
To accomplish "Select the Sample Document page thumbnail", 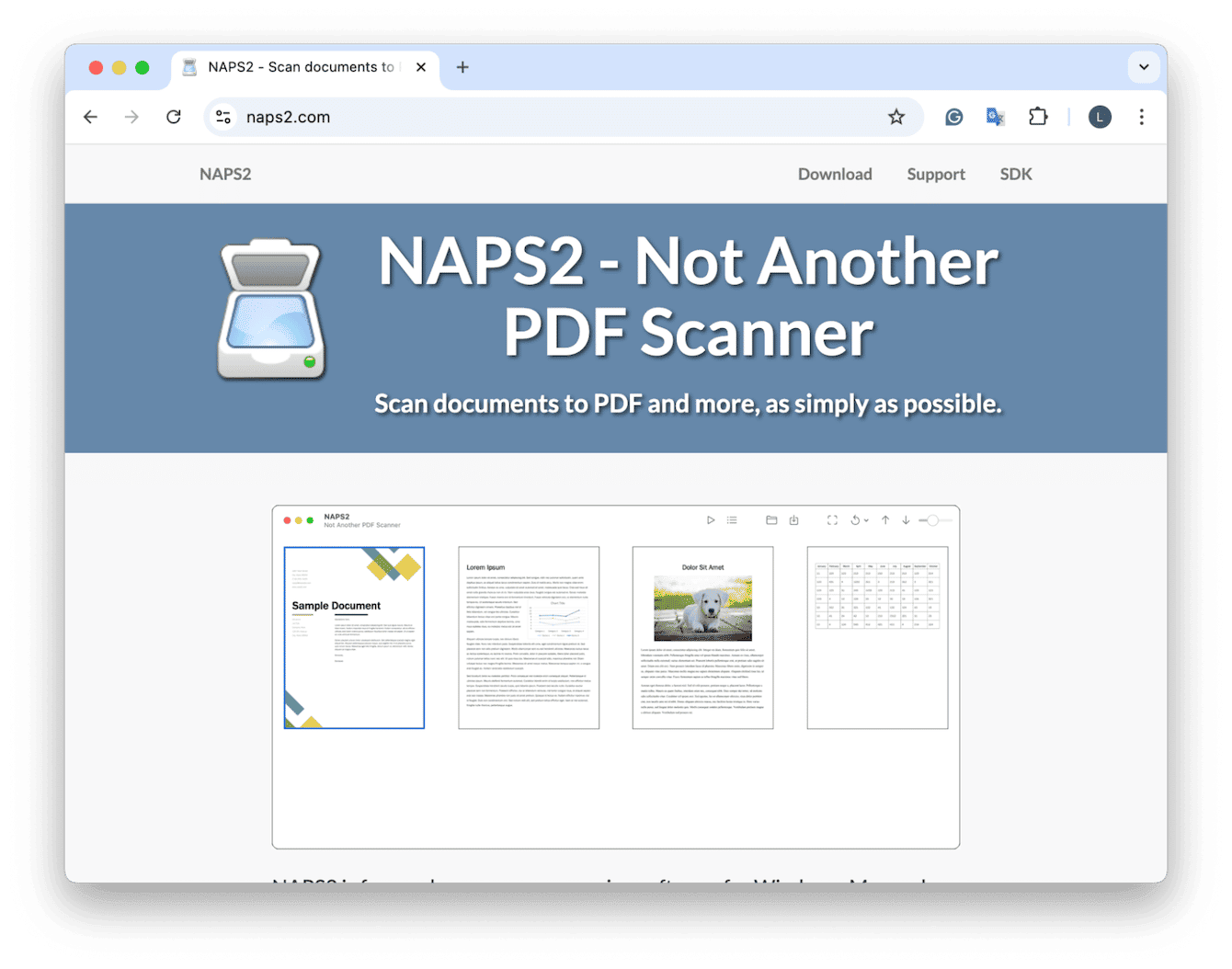I will pyautogui.click(x=354, y=638).
